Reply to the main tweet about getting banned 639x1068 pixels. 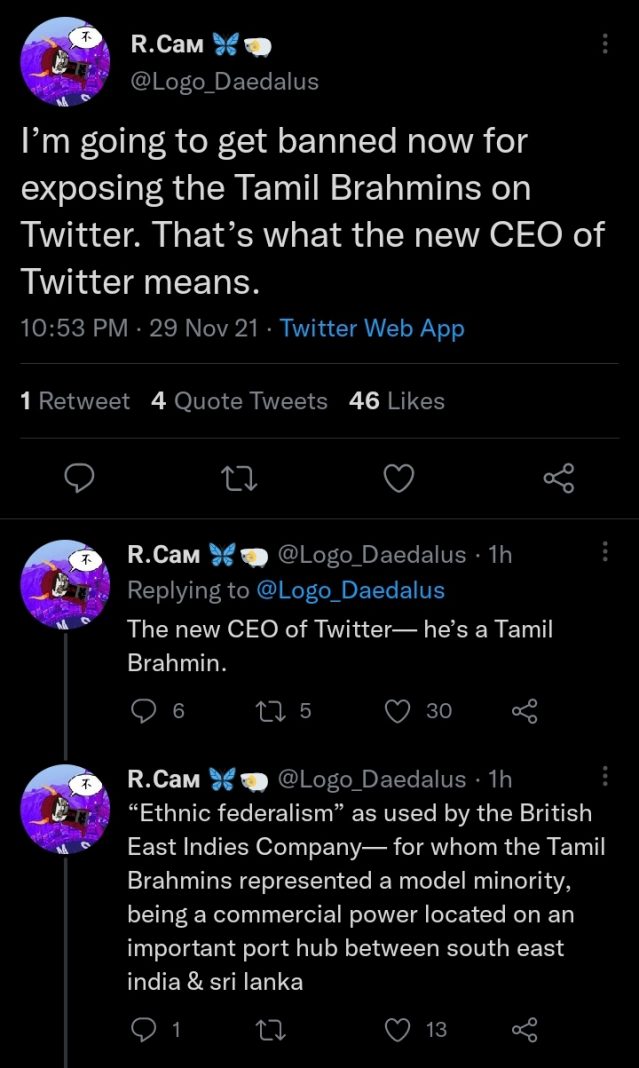pos(79,480)
